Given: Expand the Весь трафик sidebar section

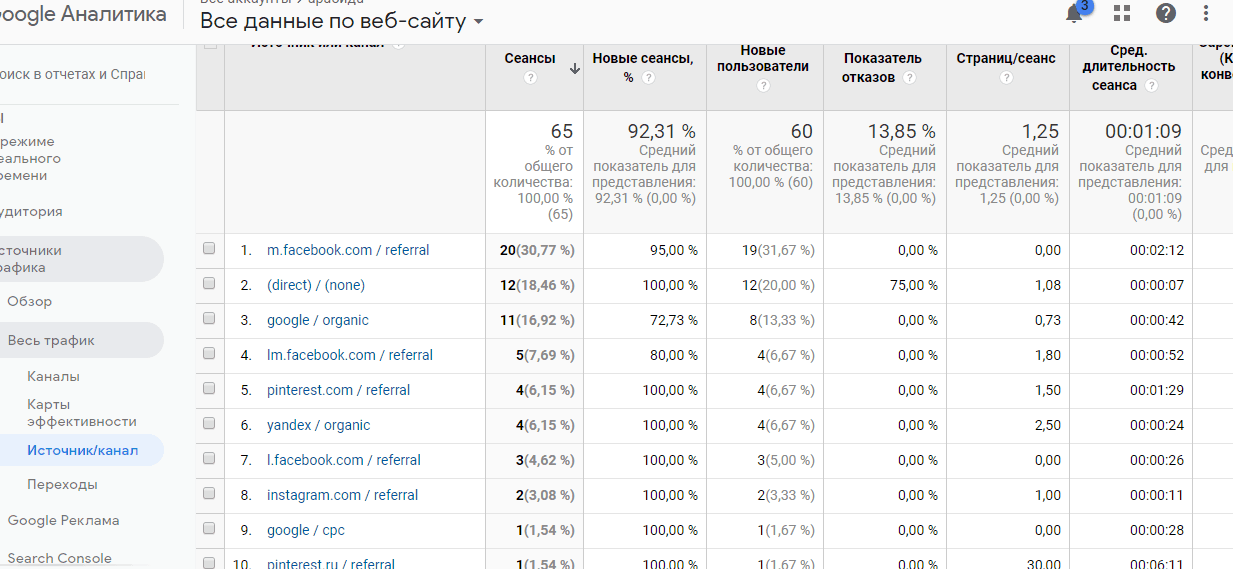Looking at the screenshot, I should click(x=51, y=340).
